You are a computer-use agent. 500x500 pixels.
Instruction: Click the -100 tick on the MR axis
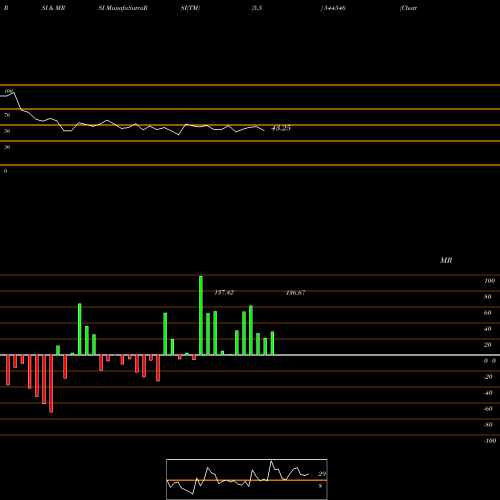[490, 441]
